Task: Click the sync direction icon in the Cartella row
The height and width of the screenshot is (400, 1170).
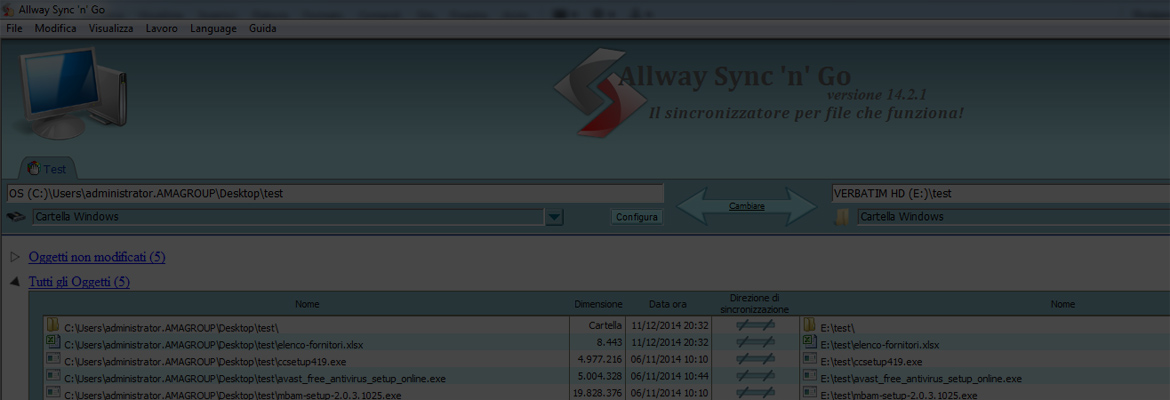Action: pyautogui.click(x=755, y=325)
